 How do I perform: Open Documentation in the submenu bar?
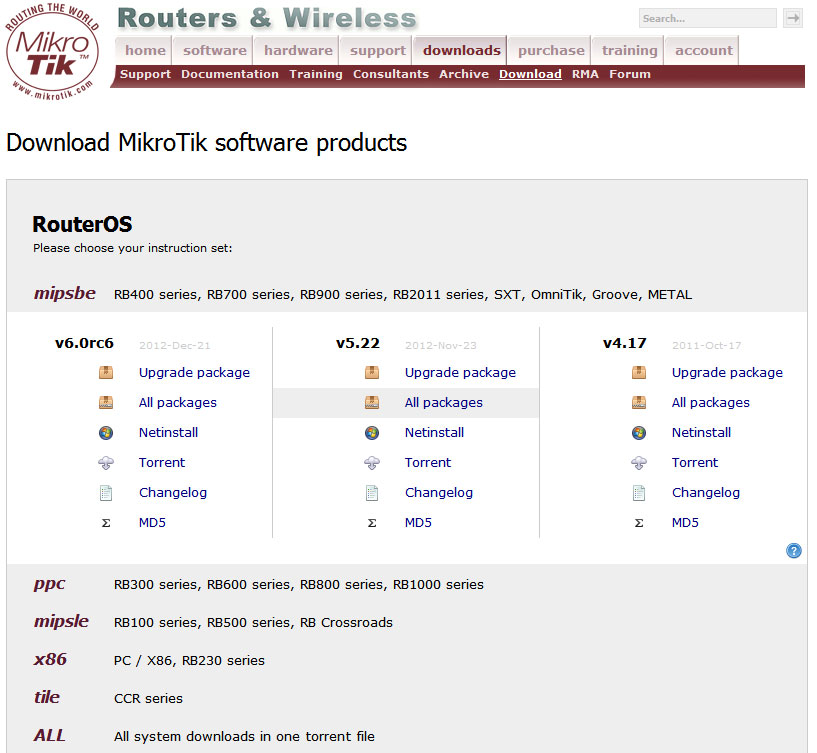(x=230, y=75)
